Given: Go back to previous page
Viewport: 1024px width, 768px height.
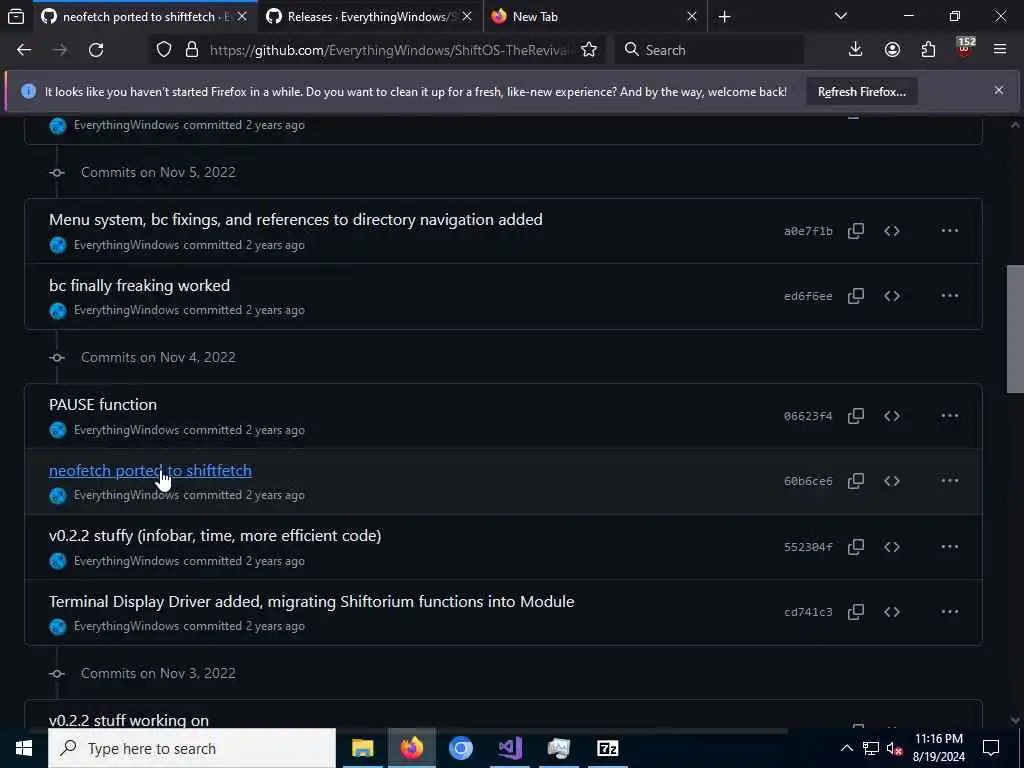Looking at the screenshot, I should (x=24, y=50).
